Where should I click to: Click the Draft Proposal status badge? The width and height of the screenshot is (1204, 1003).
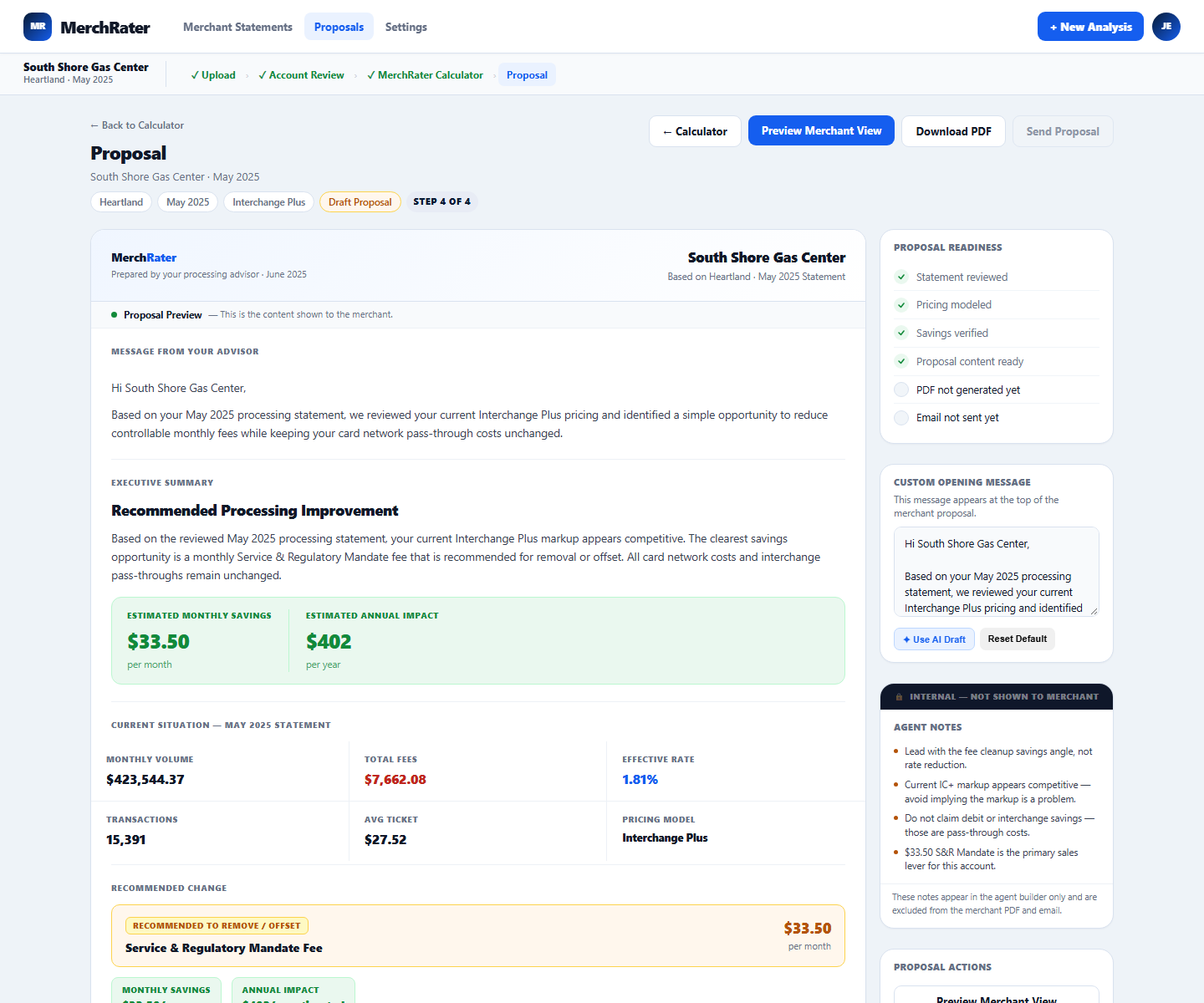[x=360, y=202]
